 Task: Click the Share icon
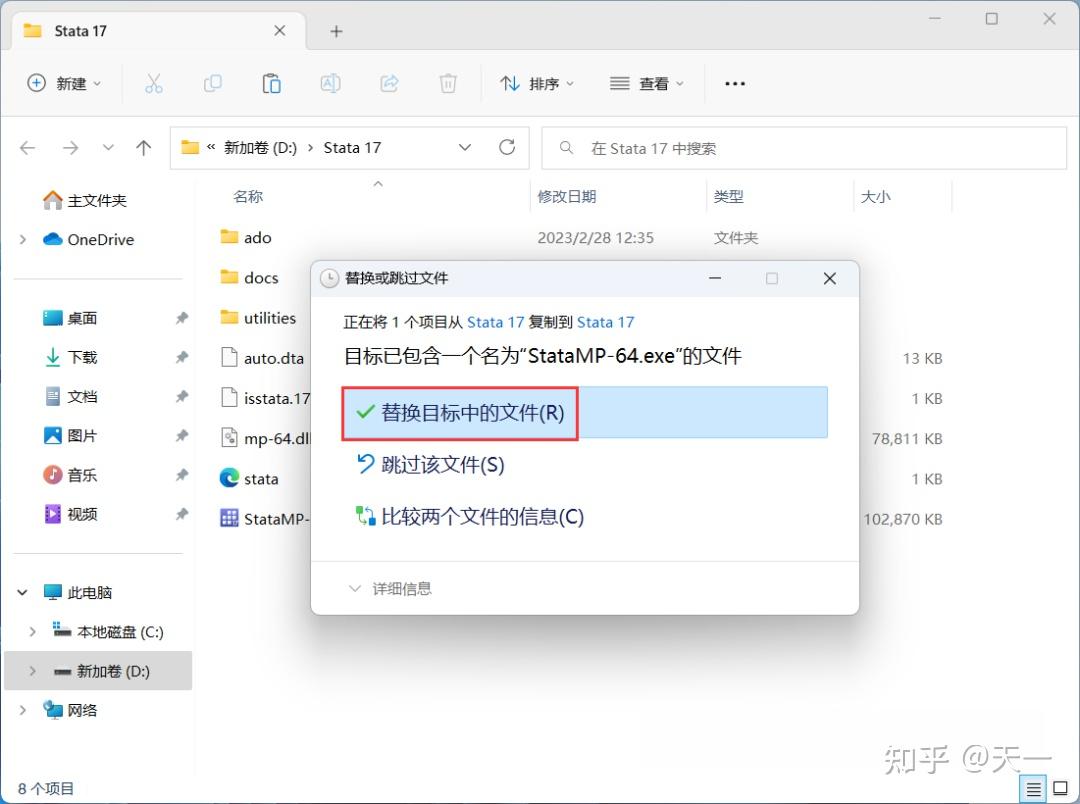tap(389, 83)
